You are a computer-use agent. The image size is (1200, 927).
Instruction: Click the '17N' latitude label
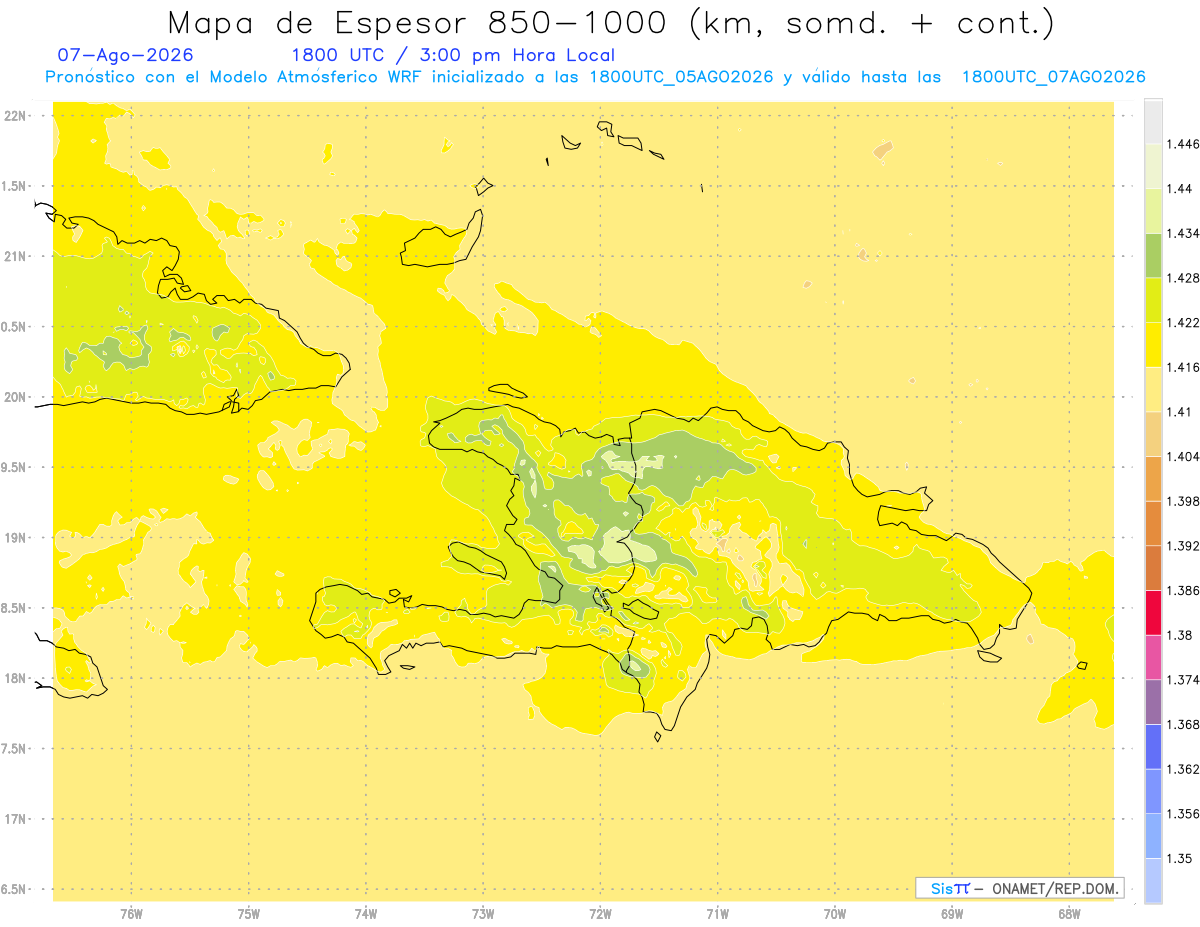pyautogui.click(x=17, y=819)
